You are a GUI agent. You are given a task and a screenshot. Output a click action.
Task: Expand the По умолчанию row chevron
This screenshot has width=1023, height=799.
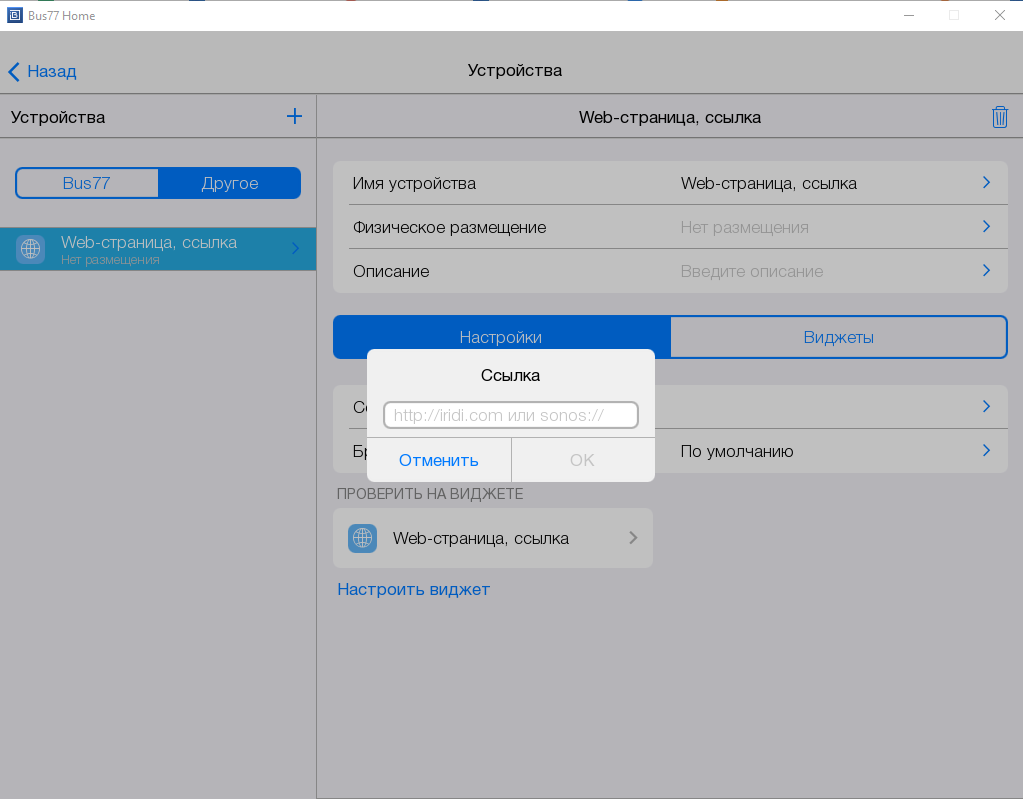[985, 451]
